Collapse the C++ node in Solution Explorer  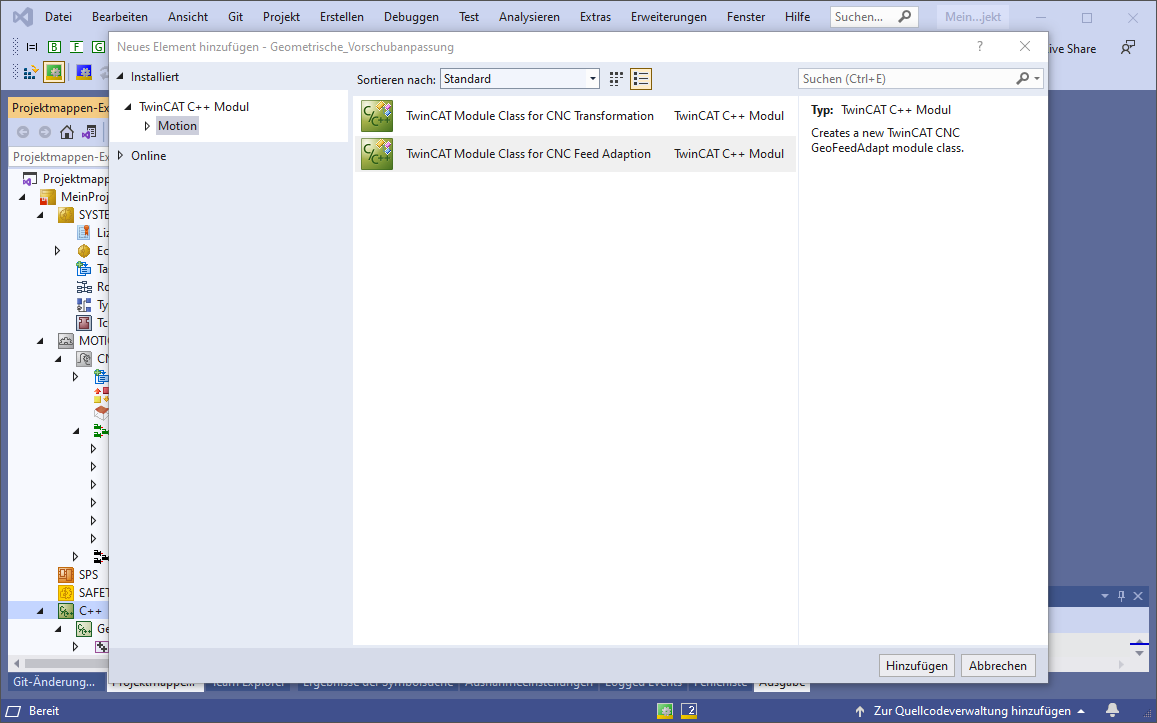(x=41, y=611)
